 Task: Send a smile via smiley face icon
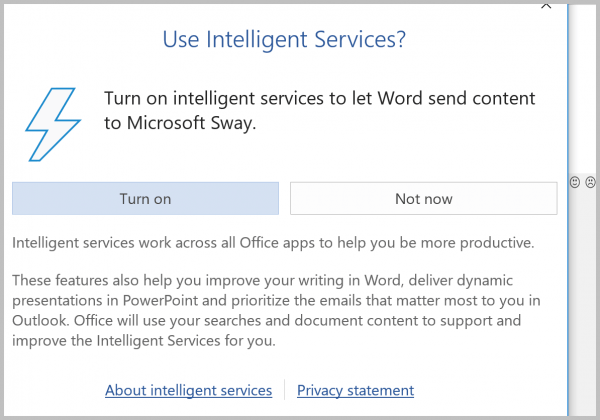click(575, 182)
